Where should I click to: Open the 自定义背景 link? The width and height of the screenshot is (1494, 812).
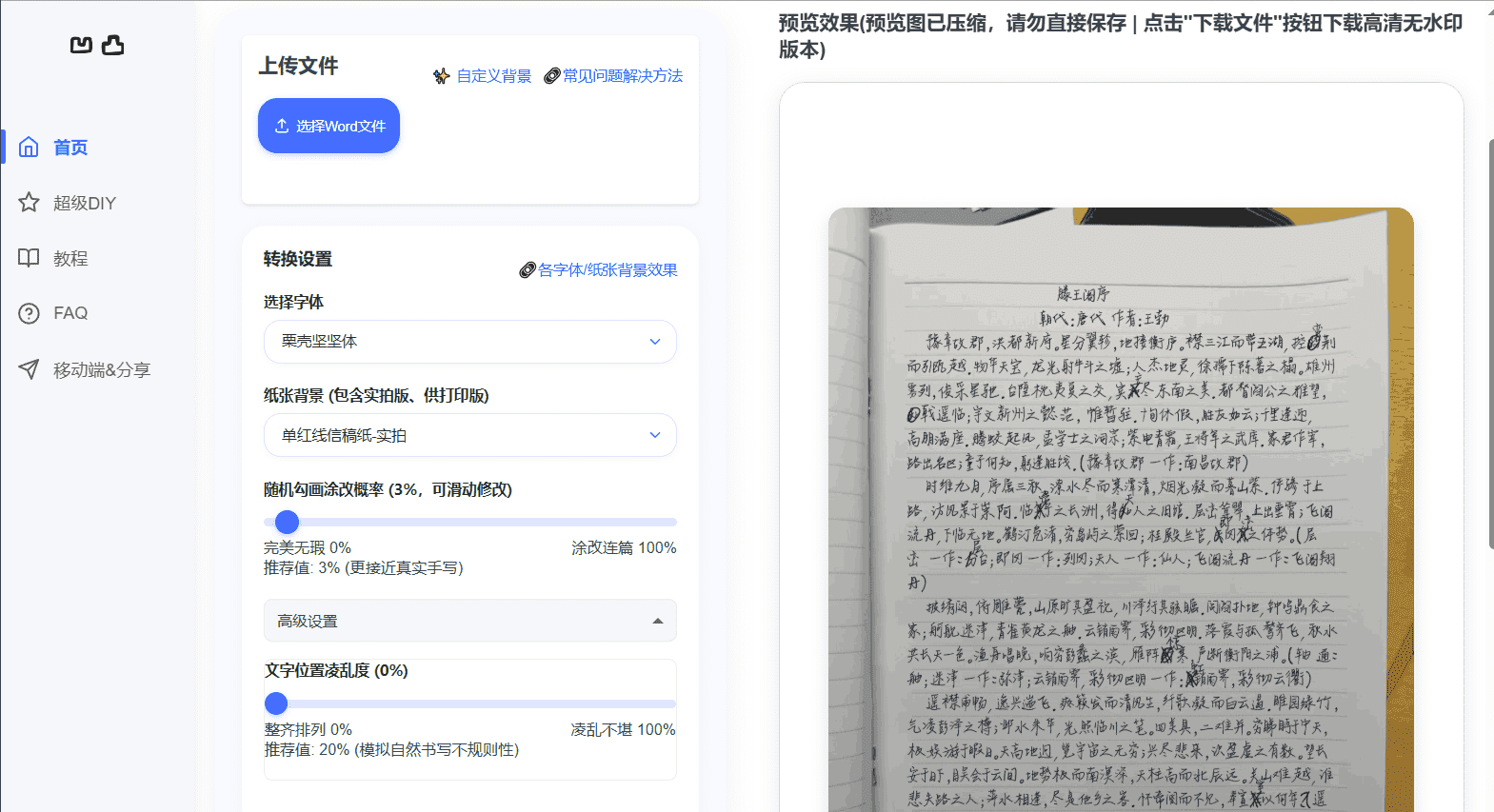(x=494, y=76)
